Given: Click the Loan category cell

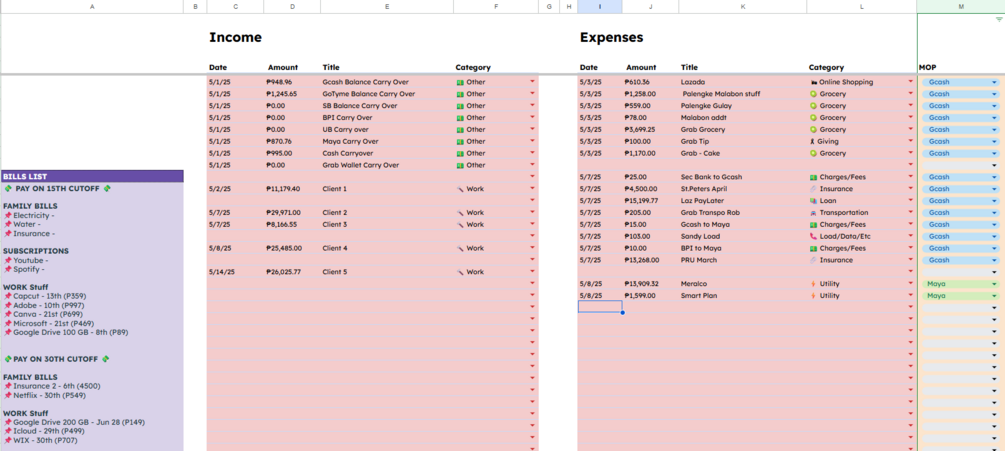Looking at the screenshot, I should pos(822,201).
